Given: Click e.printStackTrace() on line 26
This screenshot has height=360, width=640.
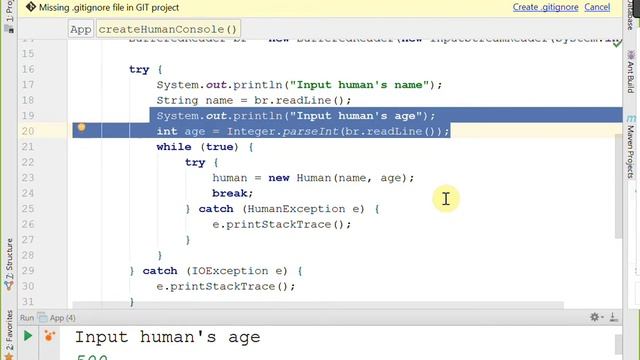Looking at the screenshot, I should point(282,224).
